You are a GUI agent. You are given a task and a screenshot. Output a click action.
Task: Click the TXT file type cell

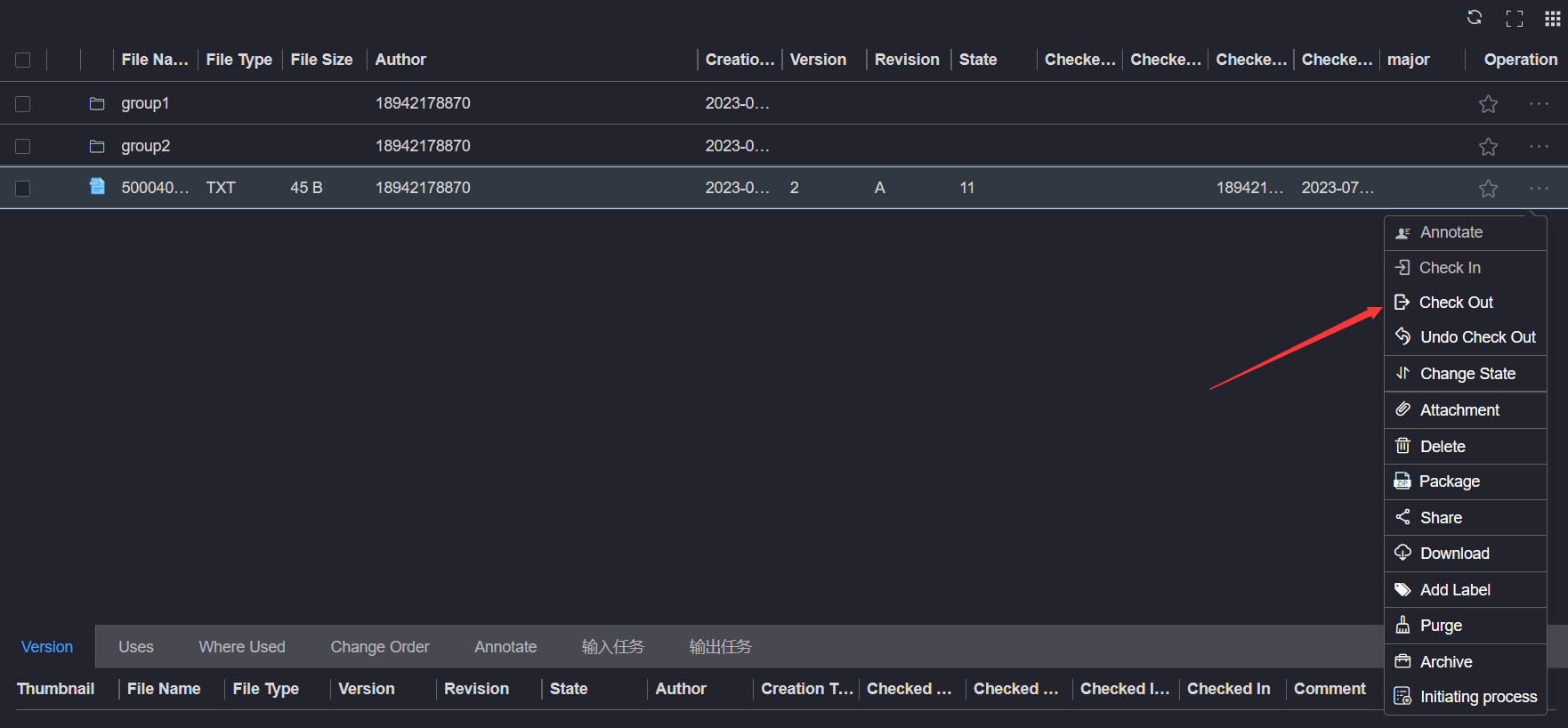(221, 188)
